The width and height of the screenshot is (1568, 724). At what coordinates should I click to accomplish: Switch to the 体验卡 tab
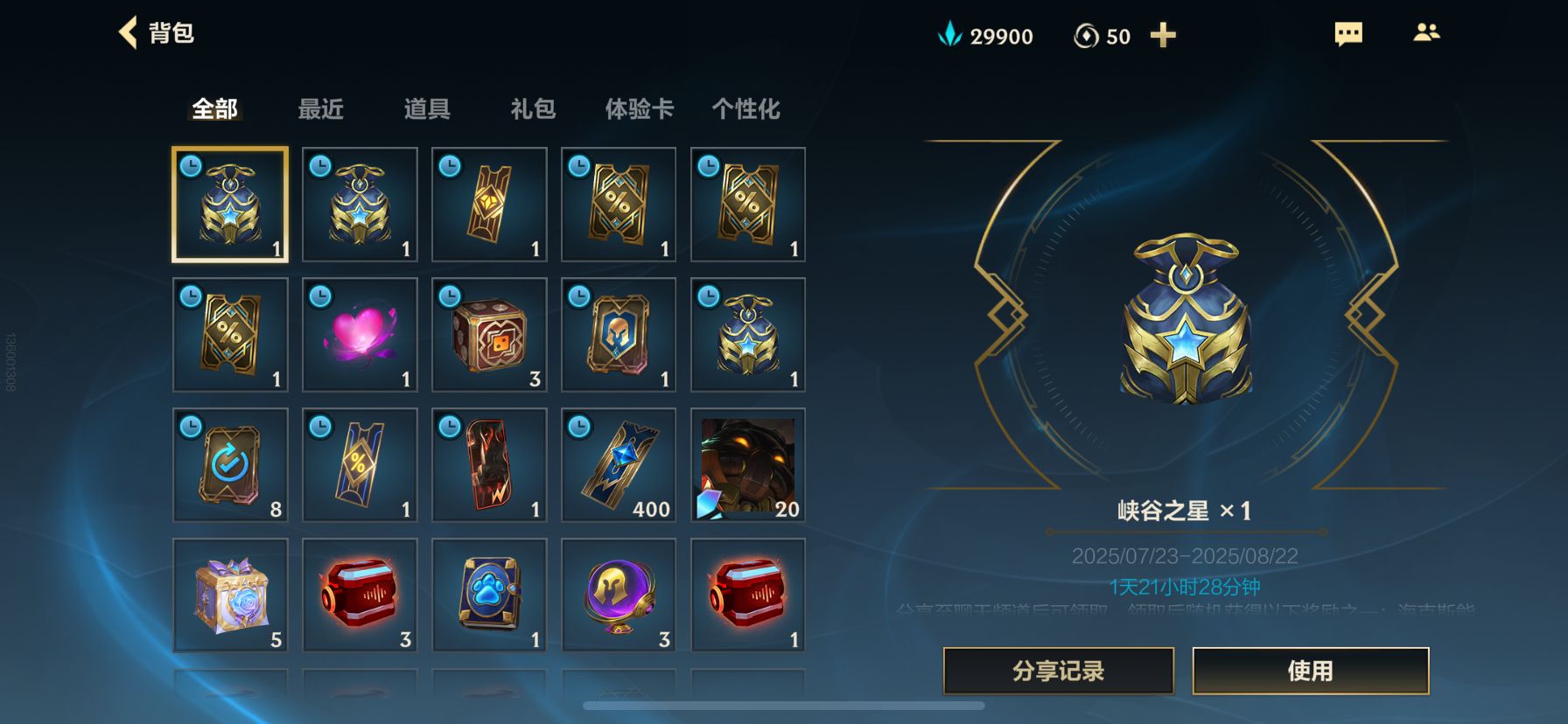pyautogui.click(x=640, y=109)
